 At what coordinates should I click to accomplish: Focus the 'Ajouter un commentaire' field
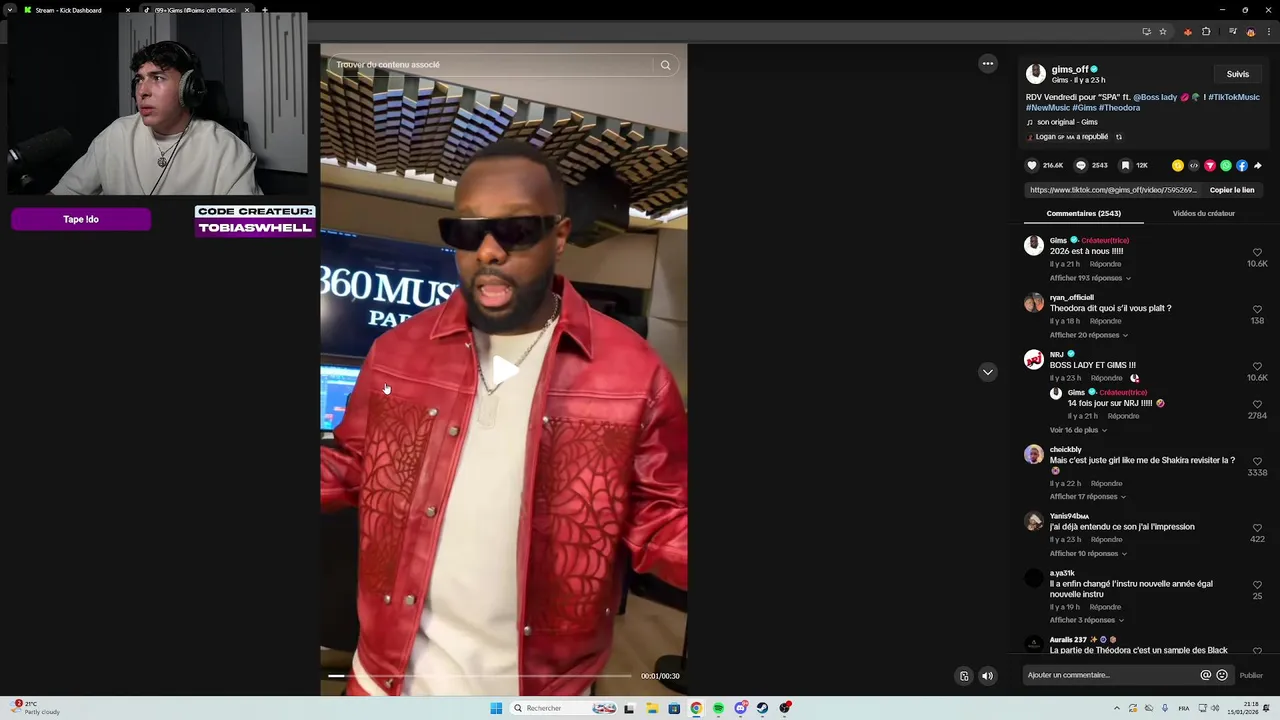tap(1110, 675)
